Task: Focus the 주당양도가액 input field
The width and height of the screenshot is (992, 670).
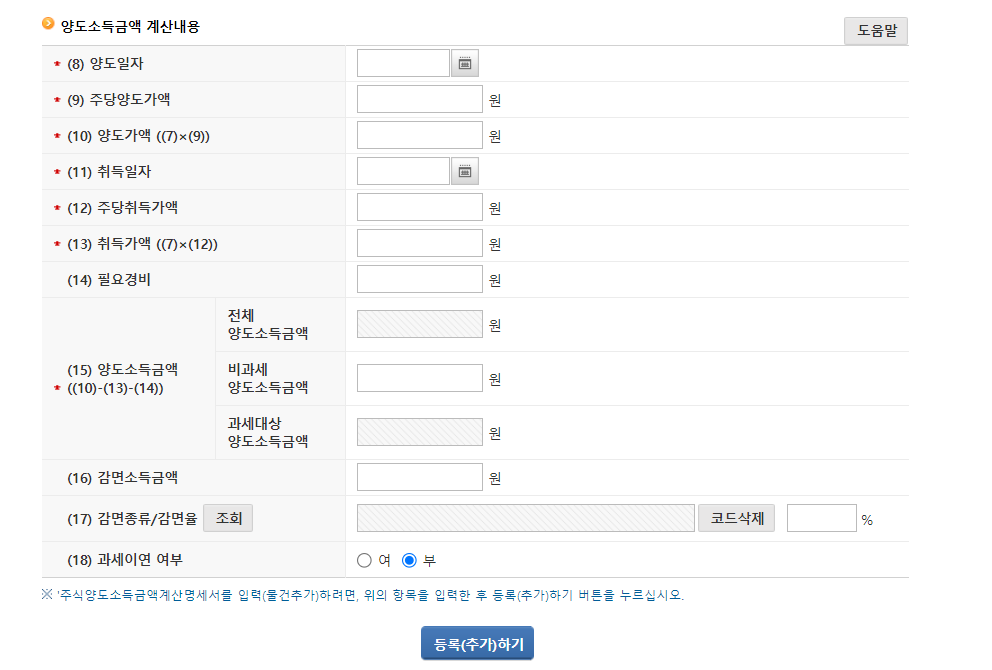Action: tap(419, 98)
